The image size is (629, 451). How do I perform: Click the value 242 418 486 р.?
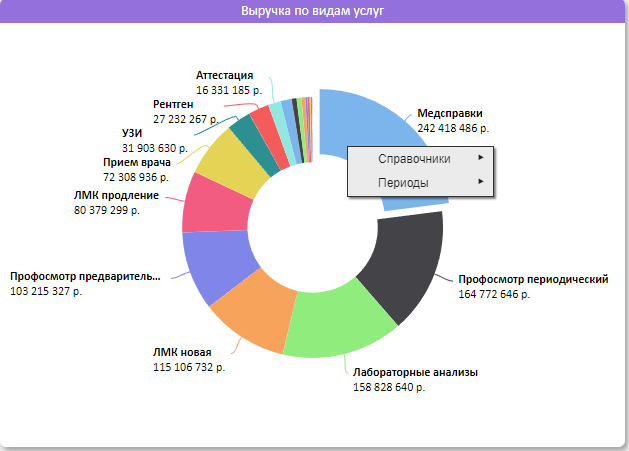[453, 128]
